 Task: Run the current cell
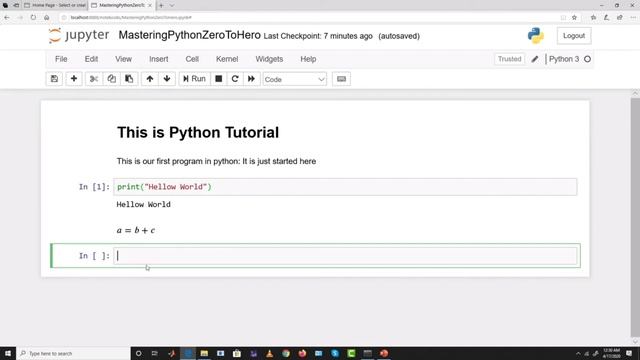pyautogui.click(x=194, y=79)
